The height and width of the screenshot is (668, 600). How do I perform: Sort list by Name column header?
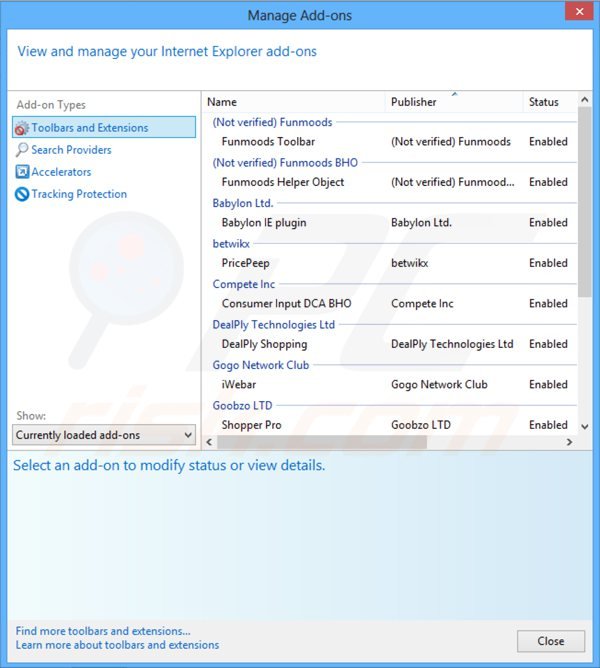tap(294, 102)
